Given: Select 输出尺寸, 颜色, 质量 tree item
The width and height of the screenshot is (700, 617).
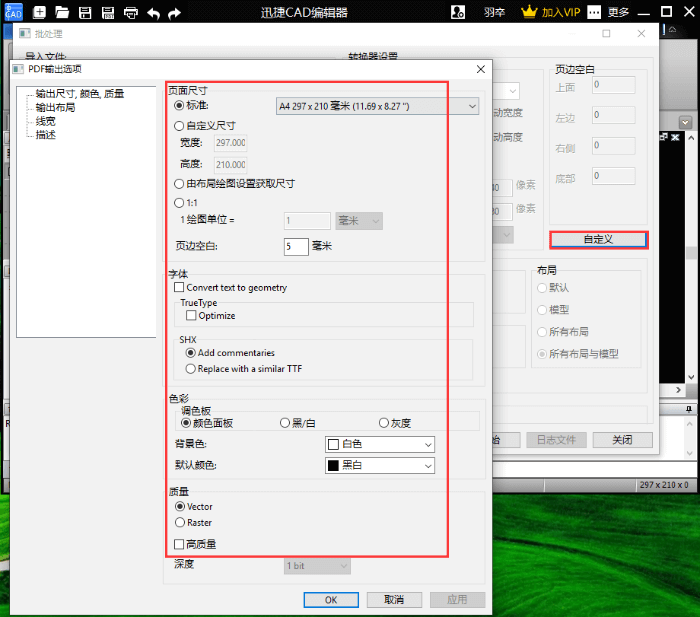Looking at the screenshot, I should (80, 94).
